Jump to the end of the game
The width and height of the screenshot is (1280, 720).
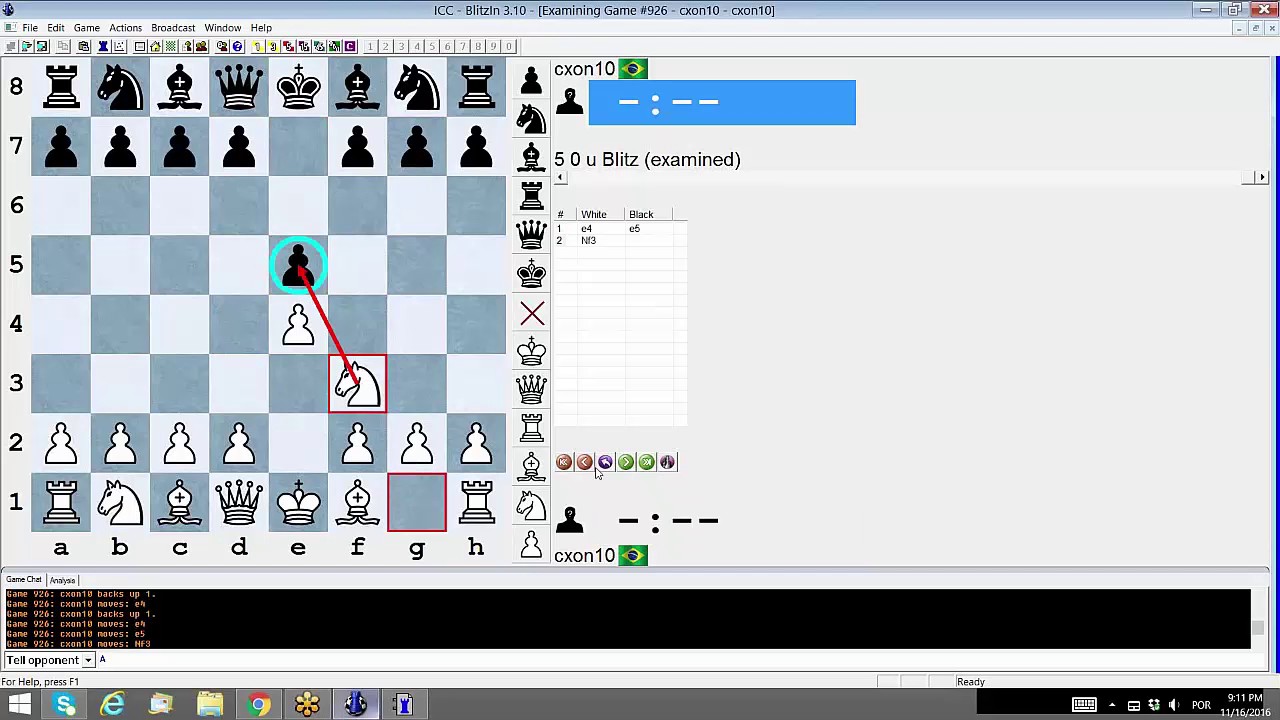tap(647, 462)
